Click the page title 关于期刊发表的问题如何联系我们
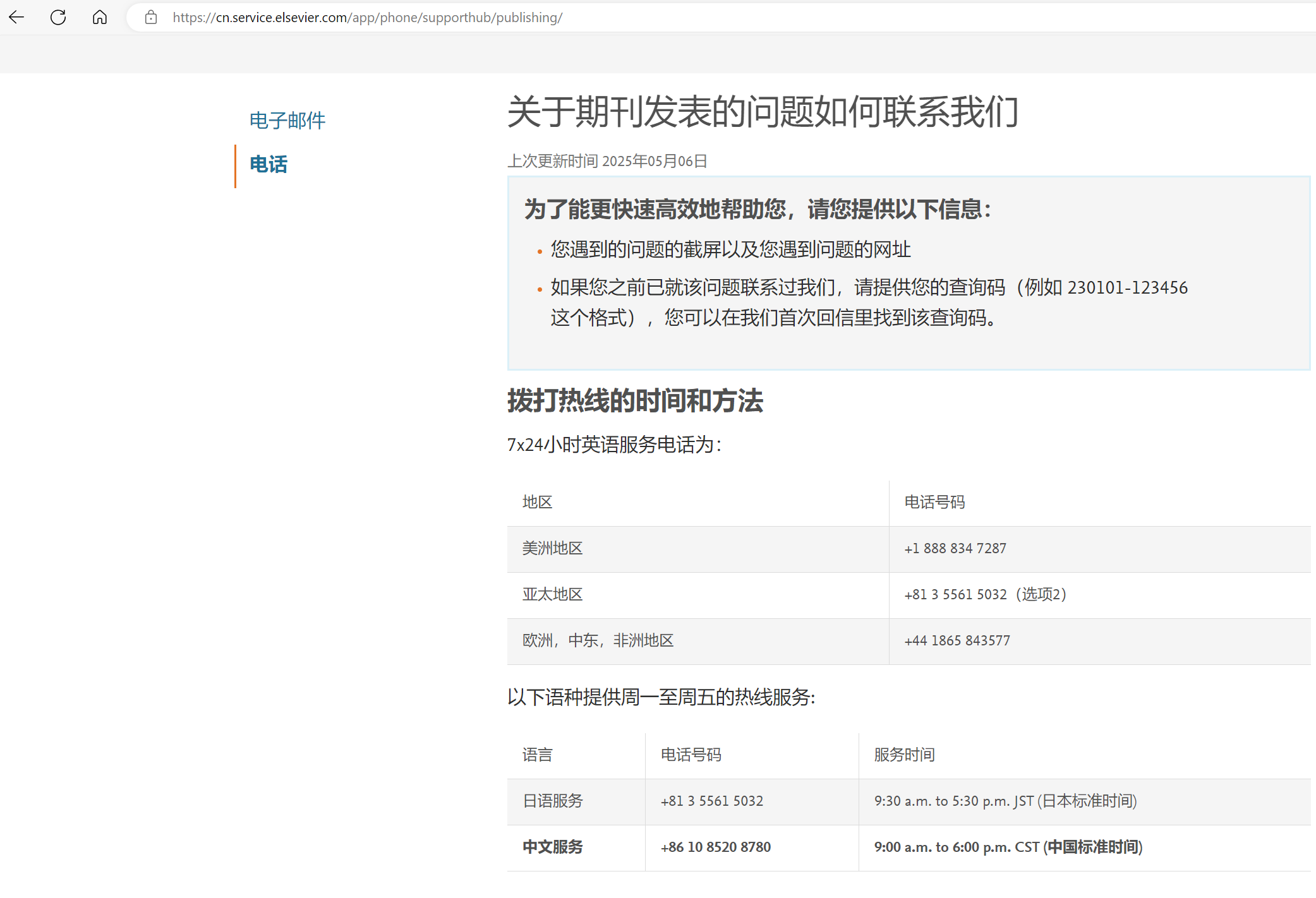 click(763, 112)
